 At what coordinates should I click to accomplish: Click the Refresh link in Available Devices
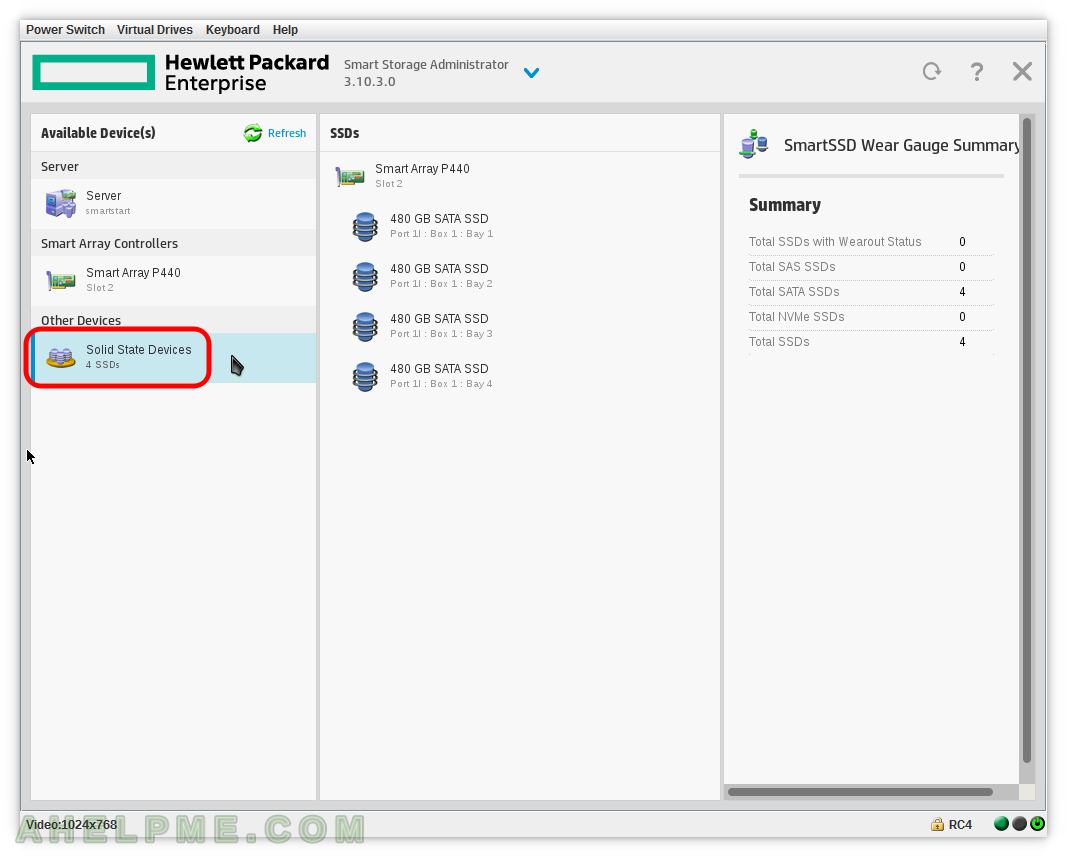coord(286,133)
